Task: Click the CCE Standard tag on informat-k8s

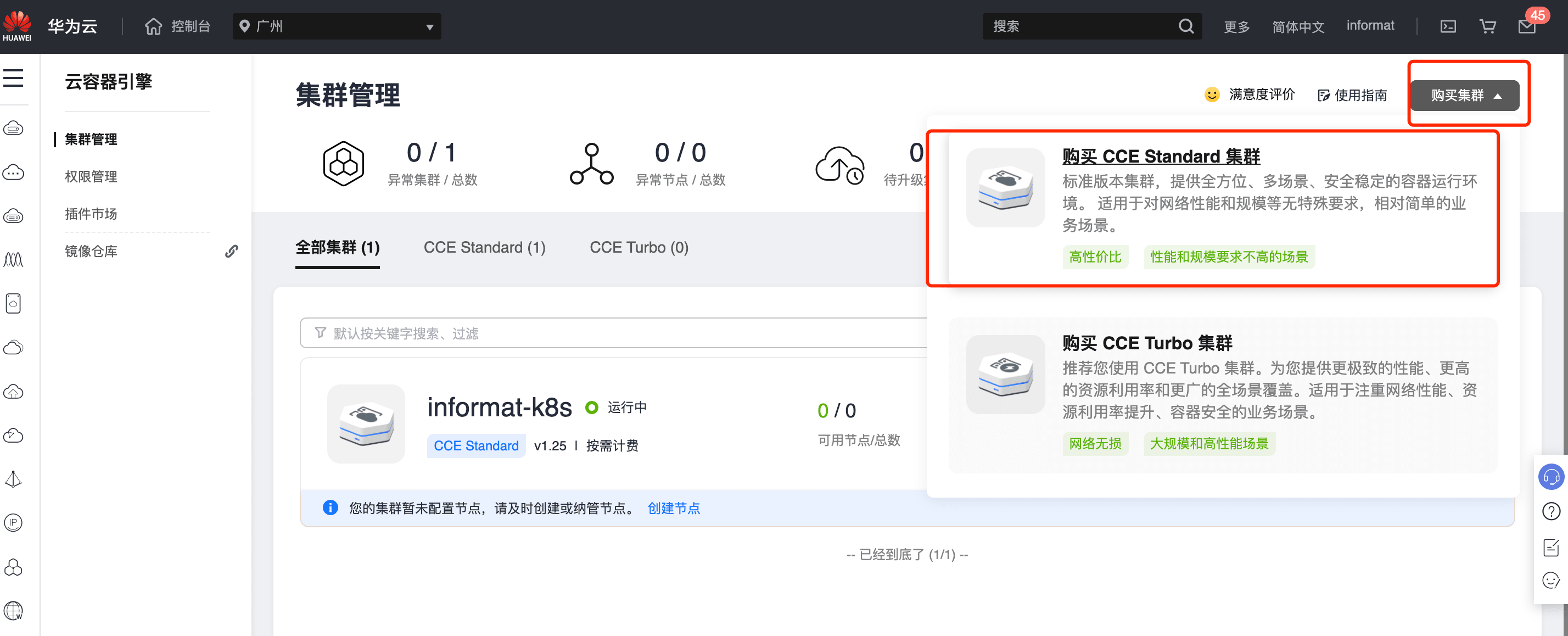Action: (476, 446)
